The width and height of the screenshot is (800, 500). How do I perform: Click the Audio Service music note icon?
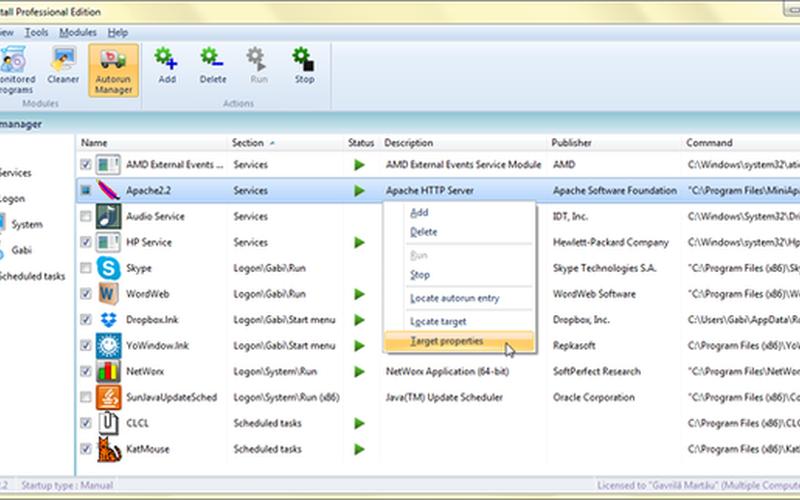[108, 216]
